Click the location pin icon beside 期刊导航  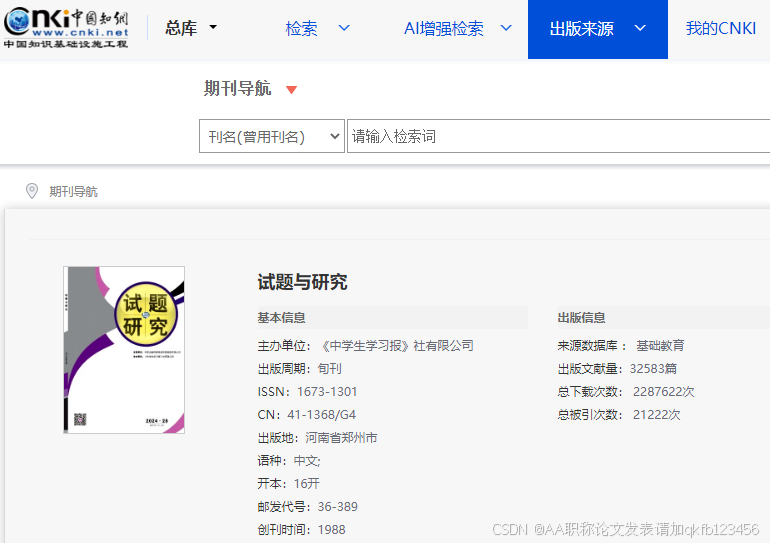[32, 191]
